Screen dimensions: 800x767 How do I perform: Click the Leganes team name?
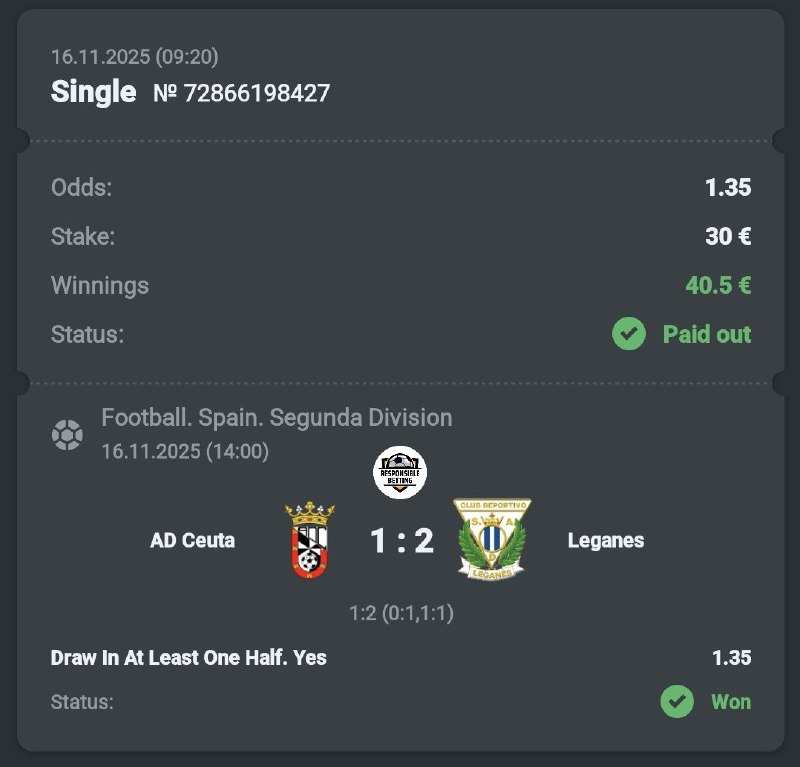[606, 541]
